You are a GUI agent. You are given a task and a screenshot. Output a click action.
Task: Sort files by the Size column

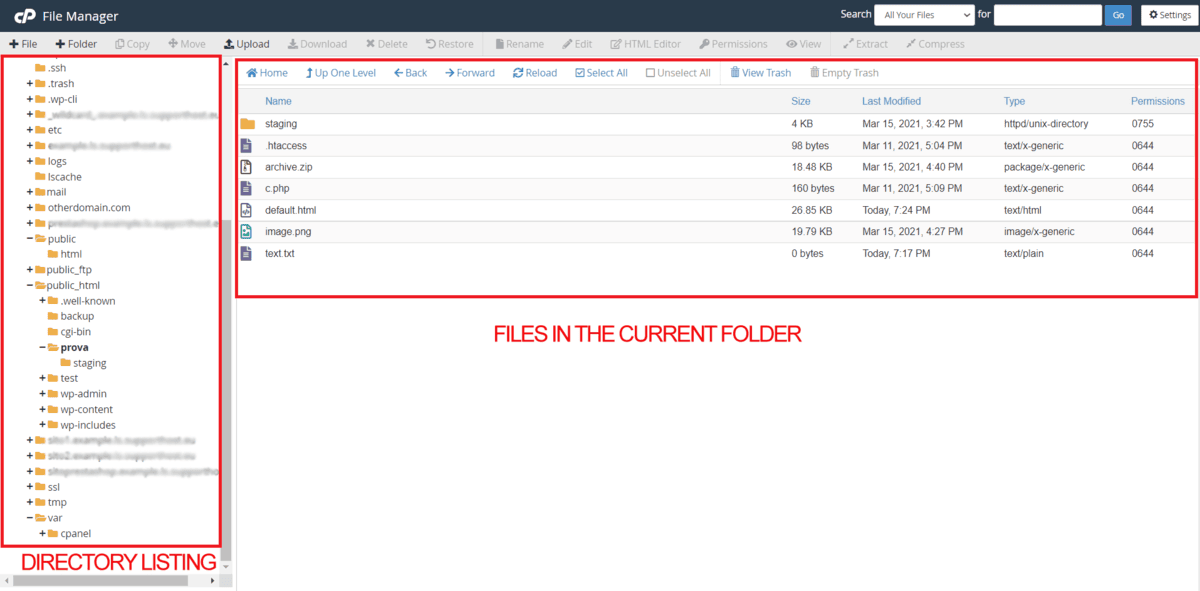(801, 101)
